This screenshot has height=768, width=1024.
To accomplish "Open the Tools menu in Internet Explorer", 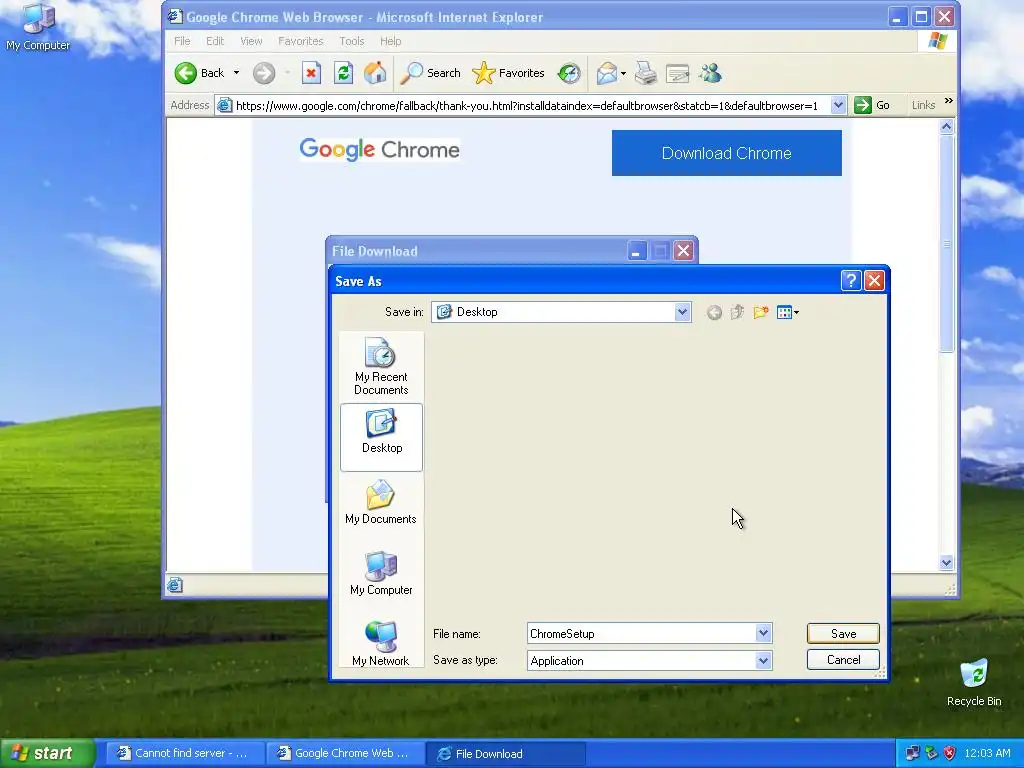I will [x=351, y=41].
